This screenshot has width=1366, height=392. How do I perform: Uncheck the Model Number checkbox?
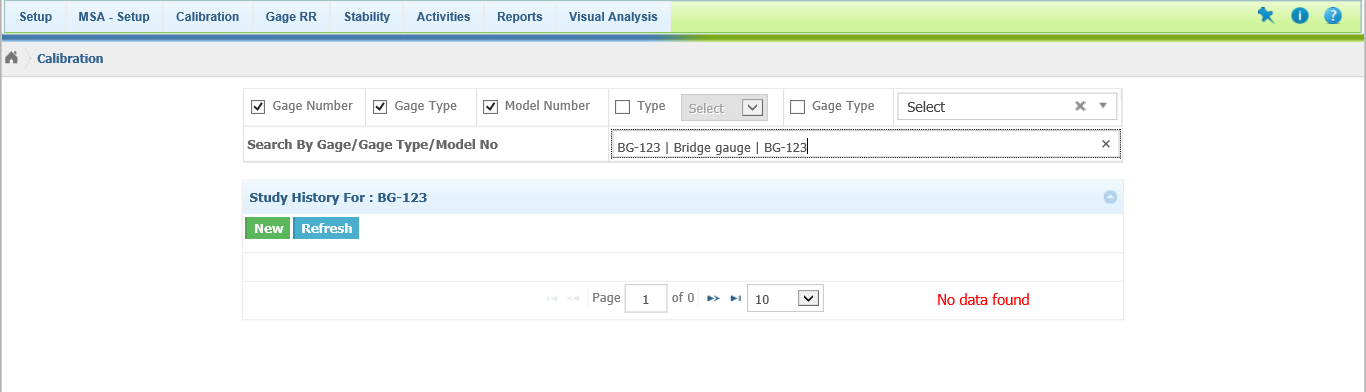pos(490,106)
